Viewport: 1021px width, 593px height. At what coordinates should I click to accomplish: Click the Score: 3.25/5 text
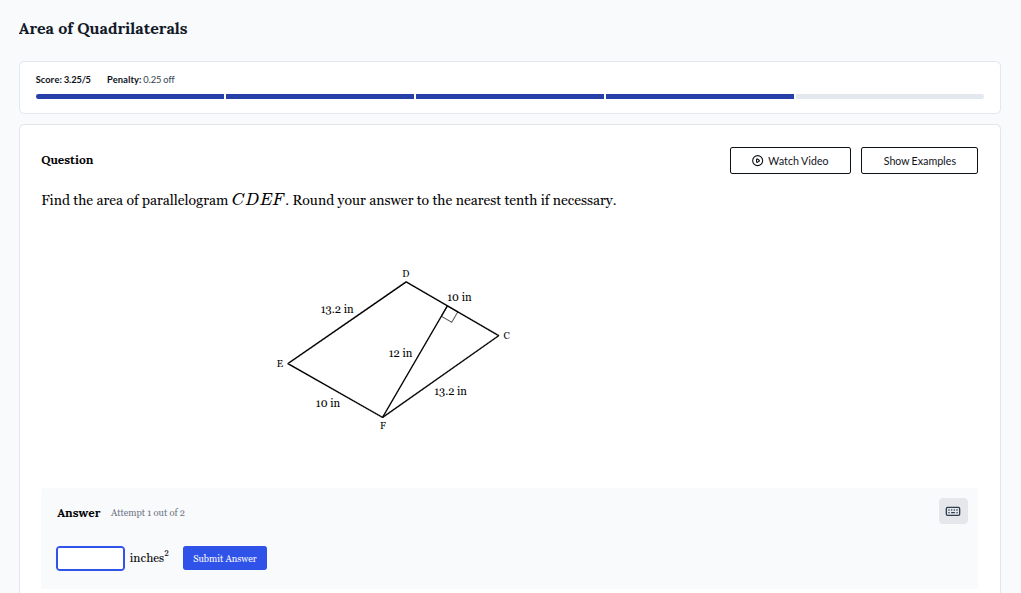[62, 79]
